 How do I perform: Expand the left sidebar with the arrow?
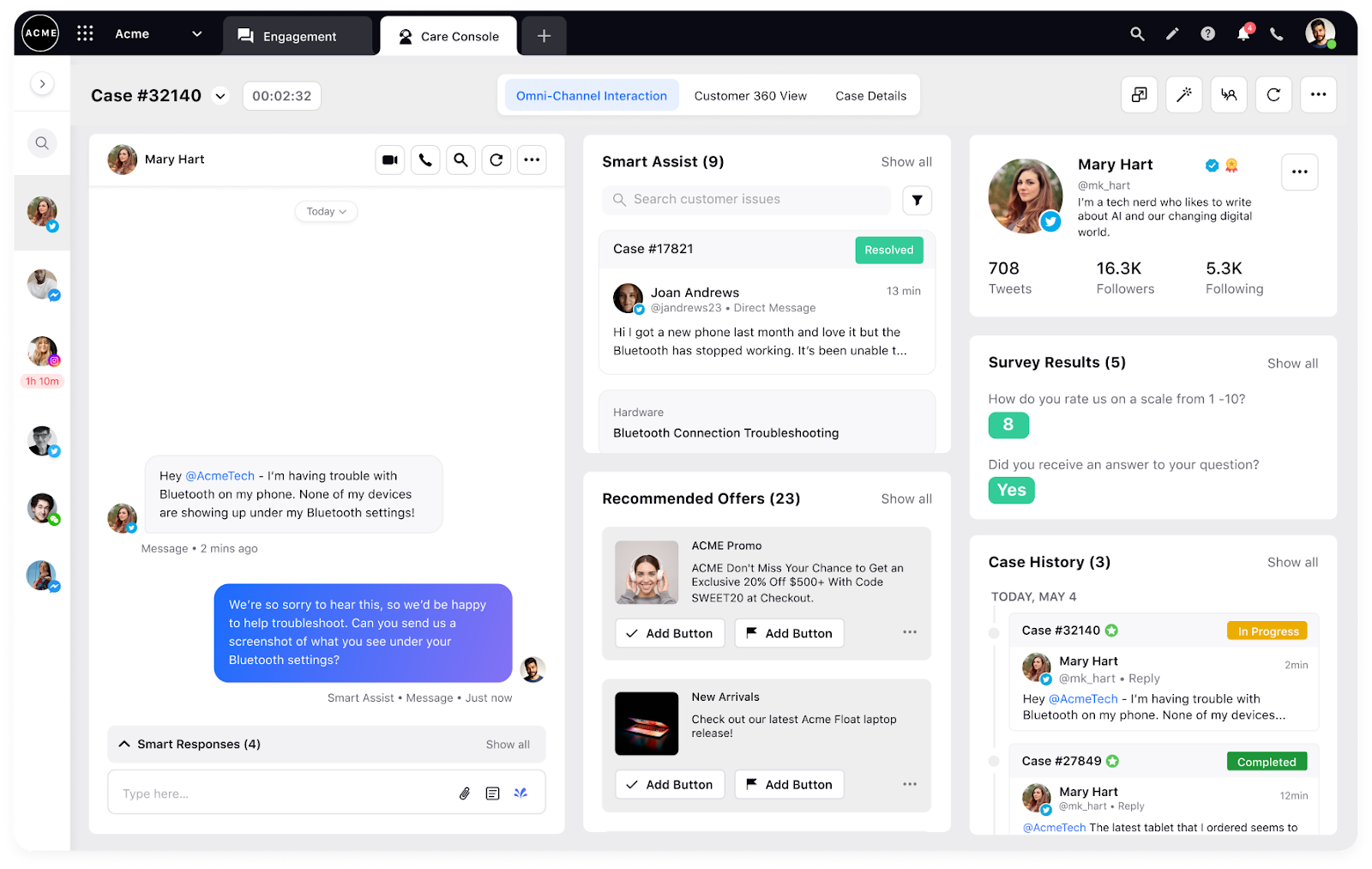tap(42, 84)
